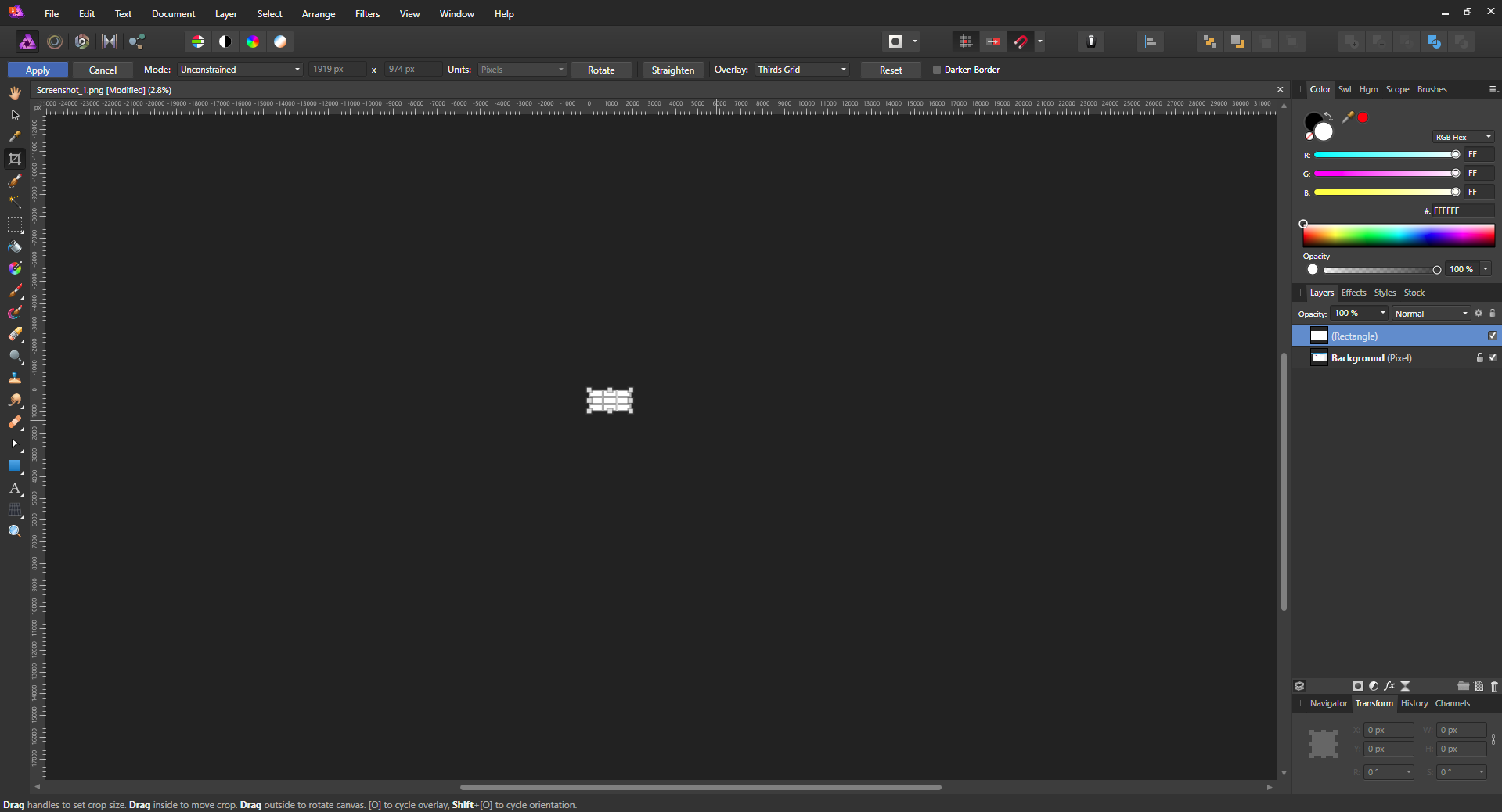Click the Rotate button
Screen dimensions: 1502x812
tap(601, 70)
